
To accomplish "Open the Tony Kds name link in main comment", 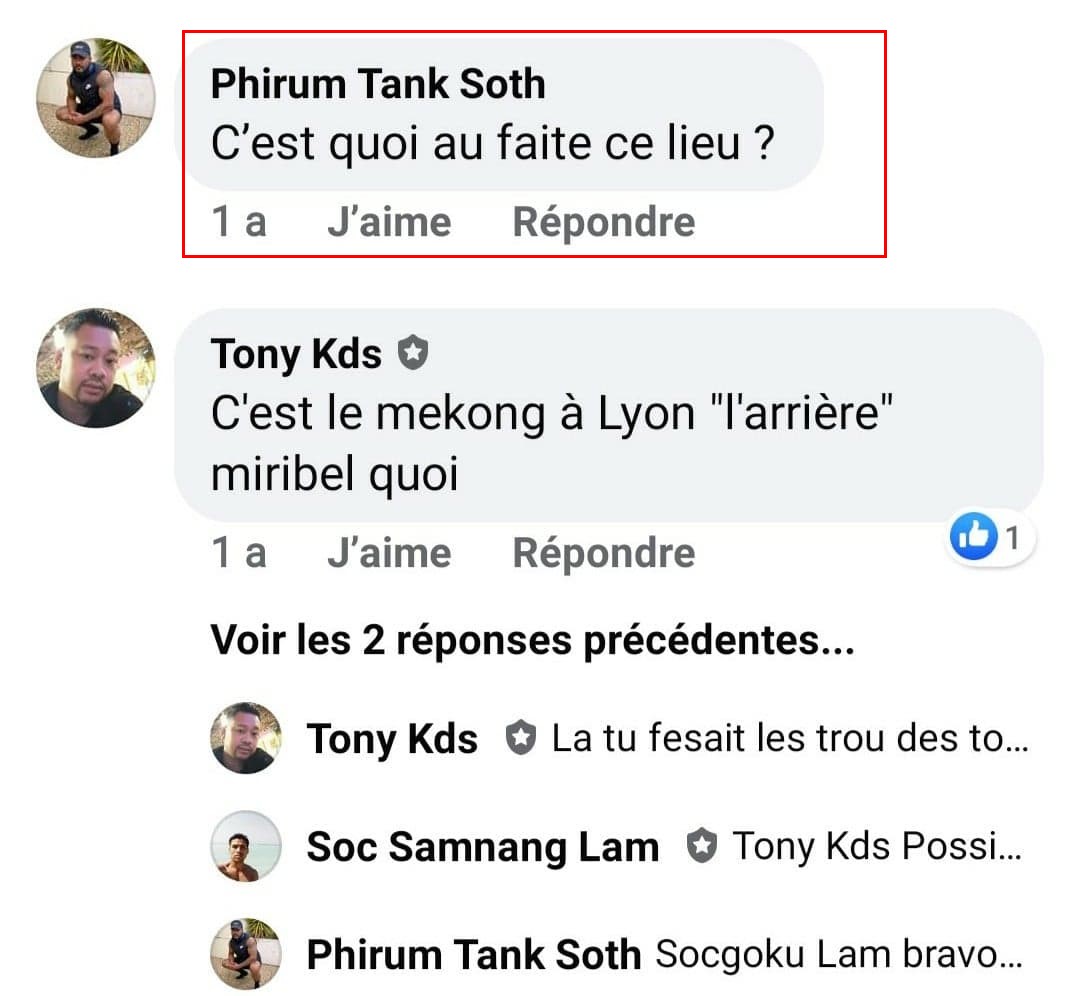I will [296, 354].
